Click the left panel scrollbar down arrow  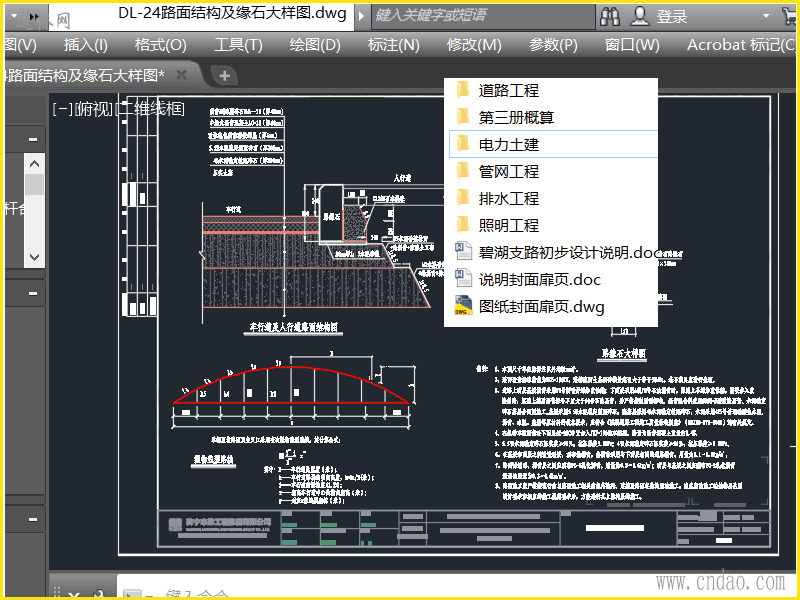pyautogui.click(x=34, y=257)
